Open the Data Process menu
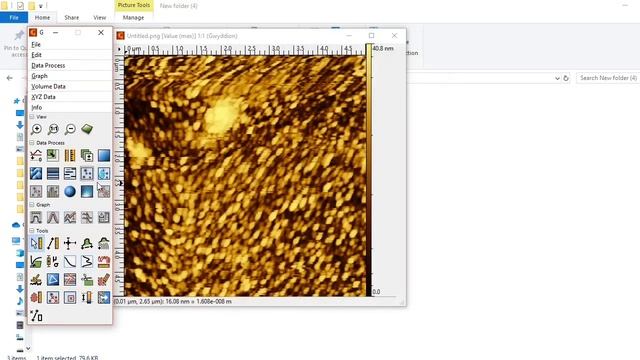 [x=69, y=65]
